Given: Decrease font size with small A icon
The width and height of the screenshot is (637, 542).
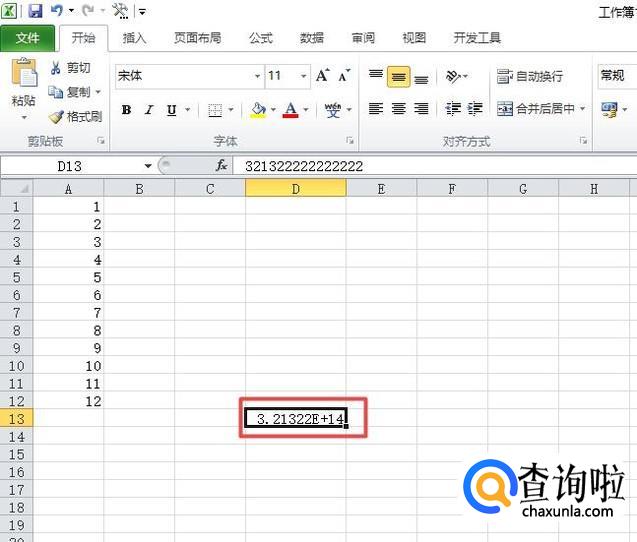Looking at the screenshot, I should tap(344, 76).
